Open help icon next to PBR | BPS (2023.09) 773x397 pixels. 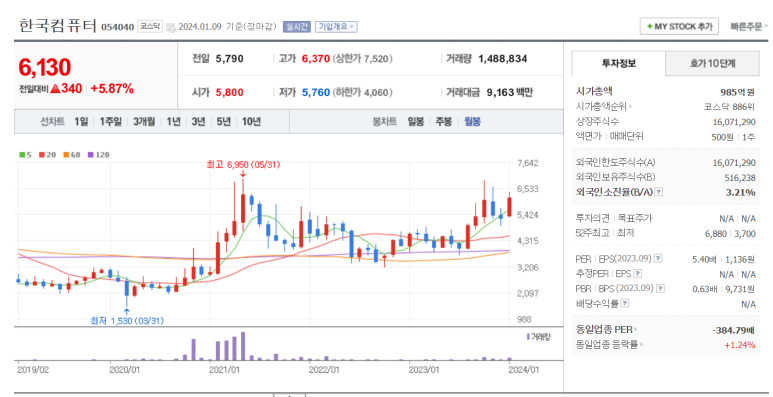click(661, 289)
